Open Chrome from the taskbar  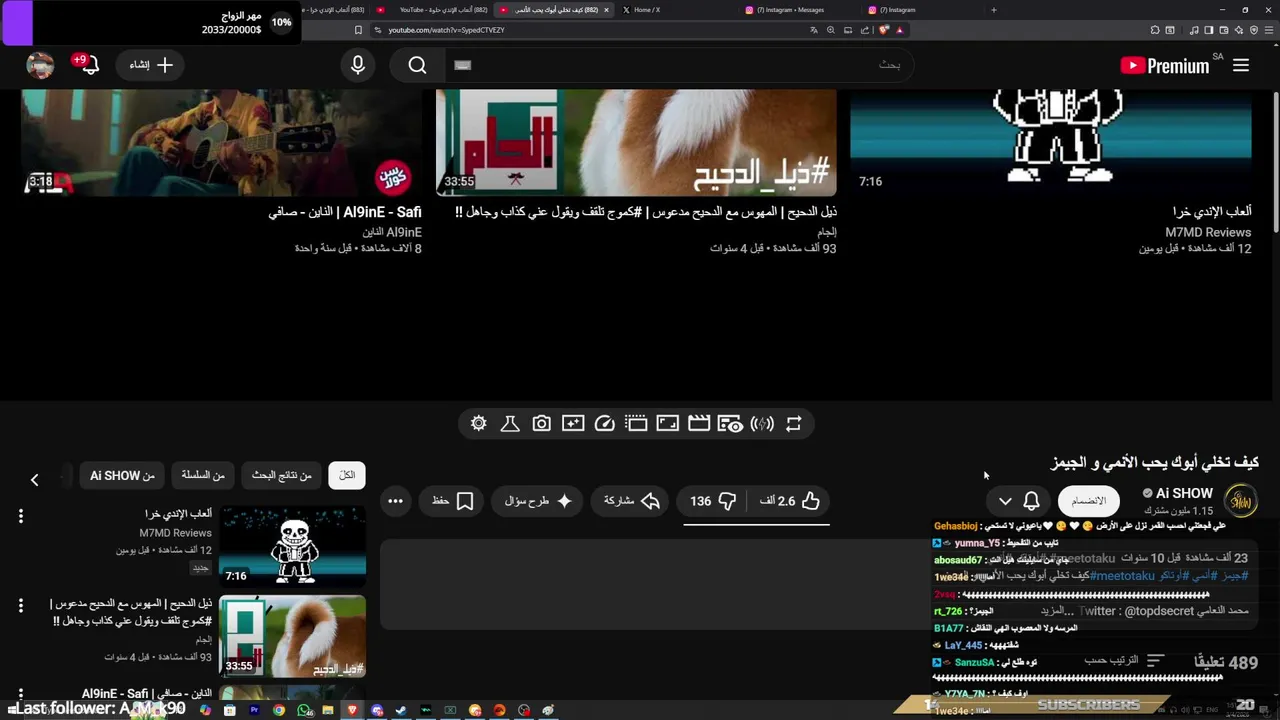tap(279, 710)
